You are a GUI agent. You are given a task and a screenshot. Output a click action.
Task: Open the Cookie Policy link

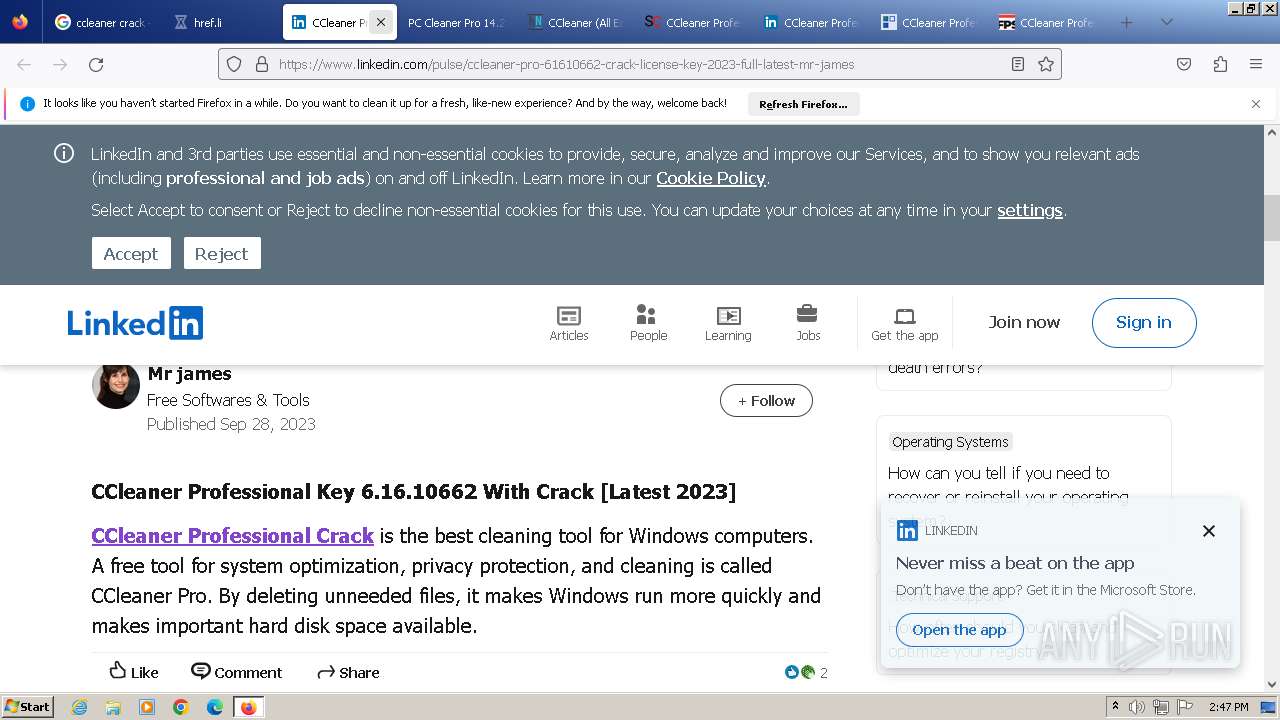coord(711,178)
